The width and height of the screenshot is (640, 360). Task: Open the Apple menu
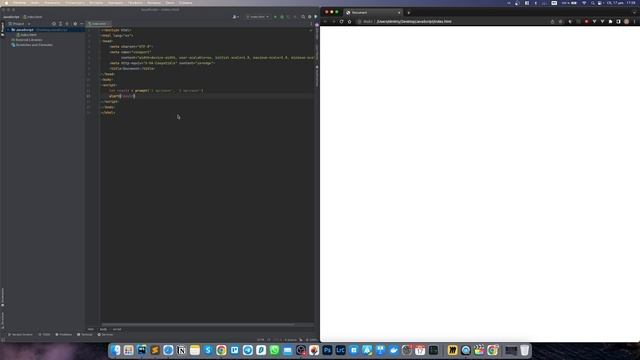point(6,3)
